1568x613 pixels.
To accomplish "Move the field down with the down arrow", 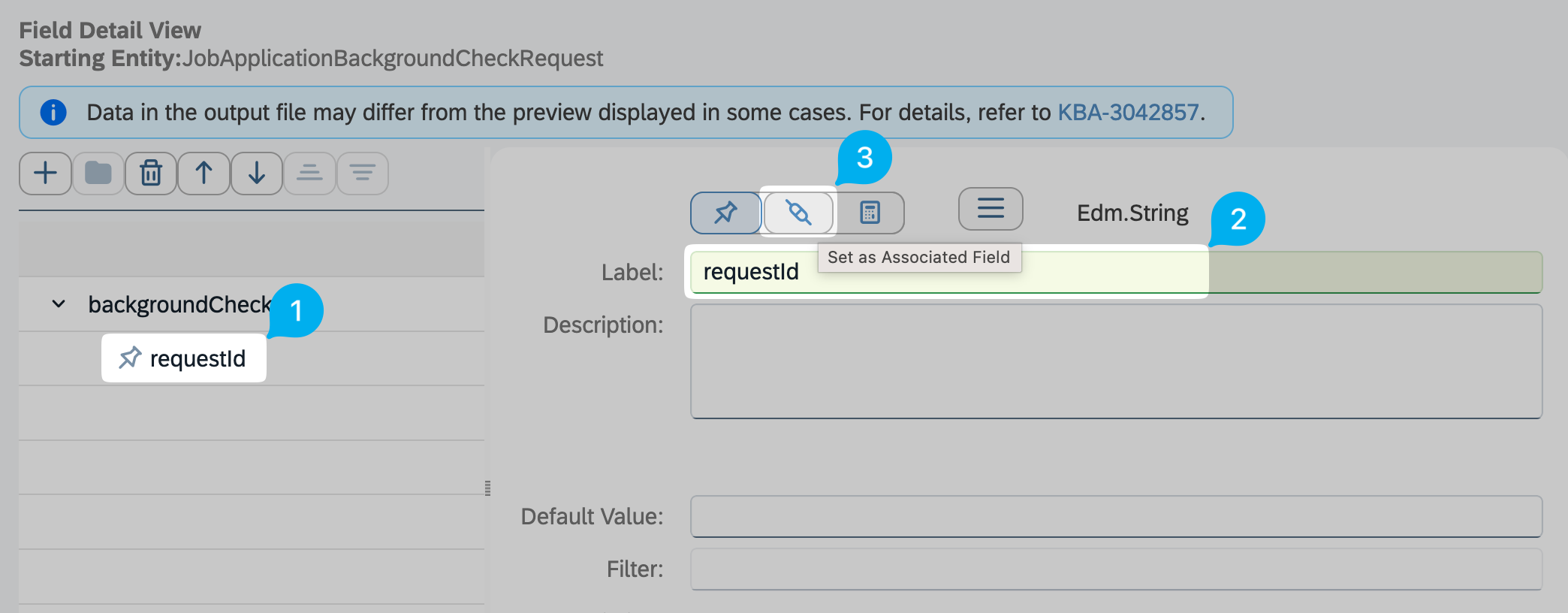I will point(257,174).
